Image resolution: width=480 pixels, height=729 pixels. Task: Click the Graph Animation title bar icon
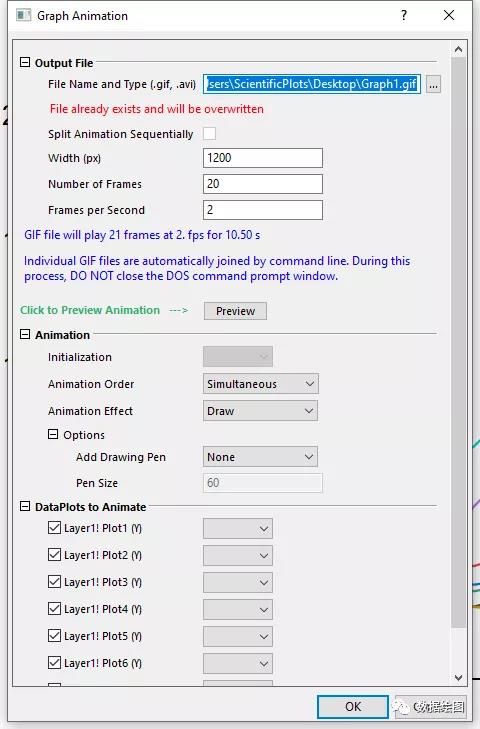click(x=23, y=15)
